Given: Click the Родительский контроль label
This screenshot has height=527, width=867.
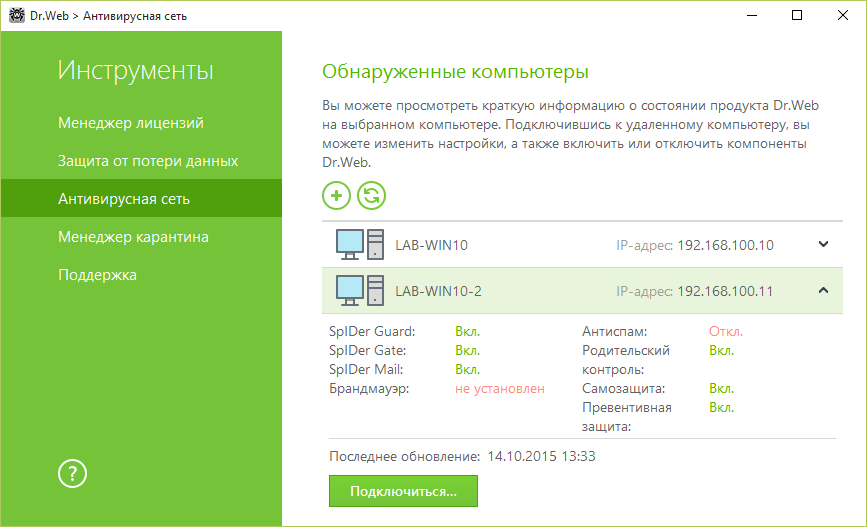Looking at the screenshot, I should [626, 360].
